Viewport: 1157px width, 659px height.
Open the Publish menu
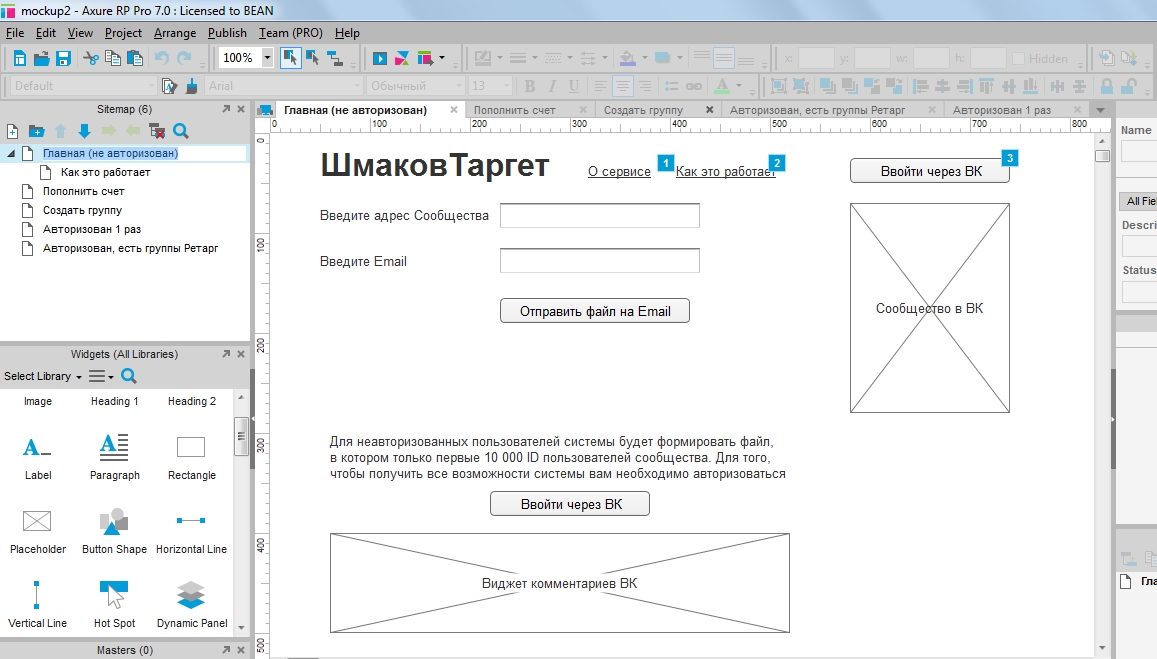pos(227,33)
